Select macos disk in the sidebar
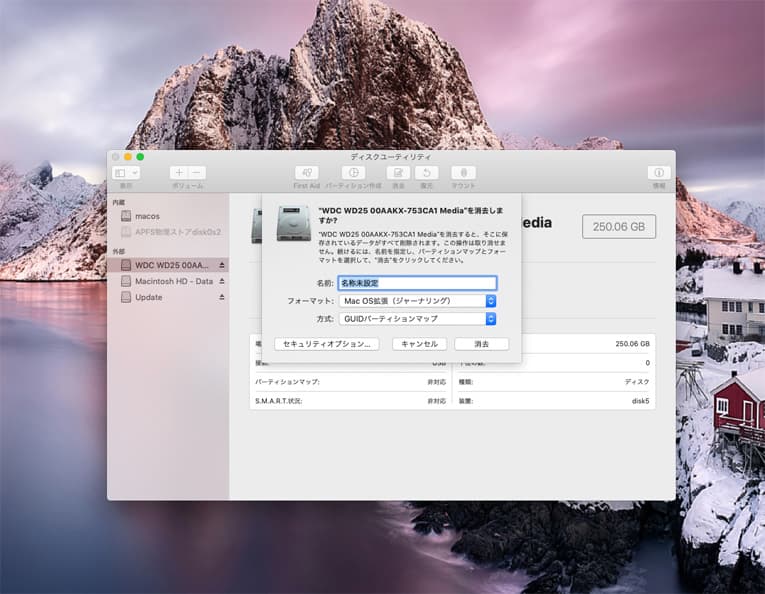This screenshot has height=594, width=765. 147,216
